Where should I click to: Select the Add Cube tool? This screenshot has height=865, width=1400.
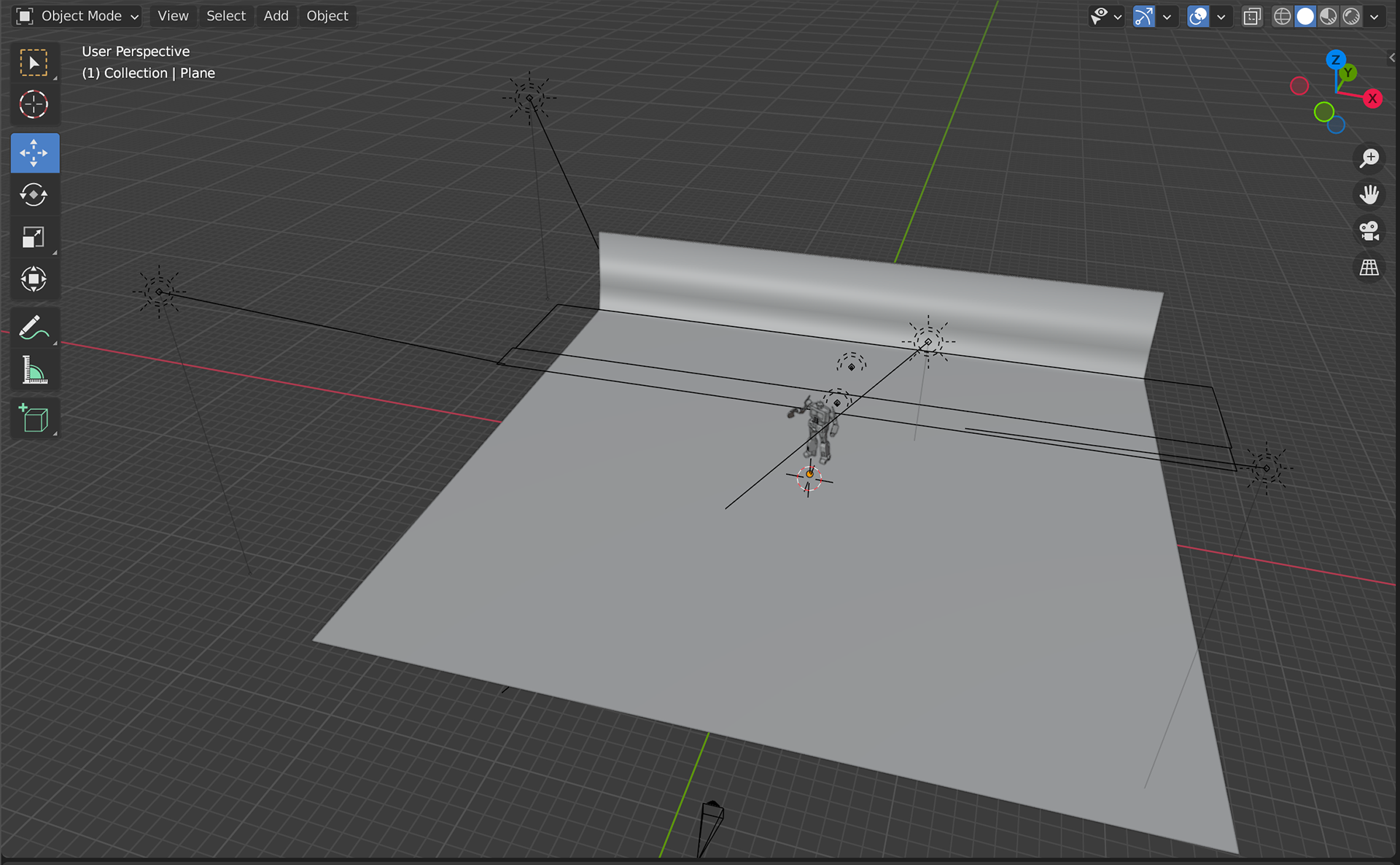(34, 419)
